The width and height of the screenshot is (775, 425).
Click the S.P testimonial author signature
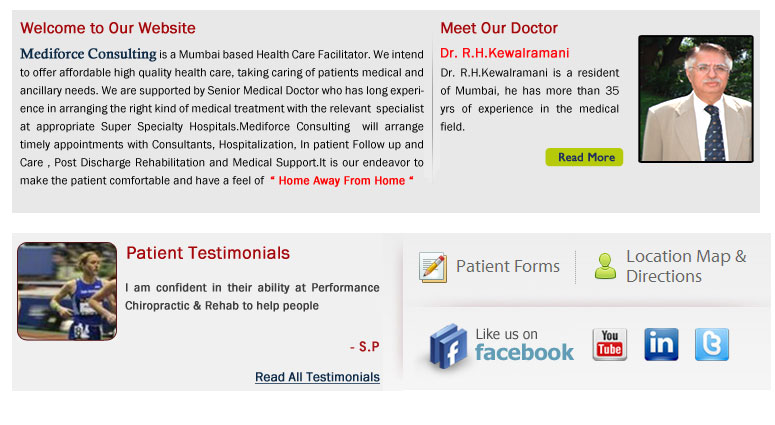point(365,347)
